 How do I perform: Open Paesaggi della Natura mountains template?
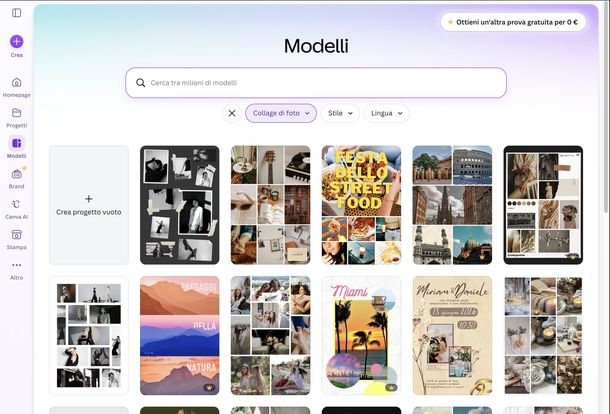[x=180, y=335]
